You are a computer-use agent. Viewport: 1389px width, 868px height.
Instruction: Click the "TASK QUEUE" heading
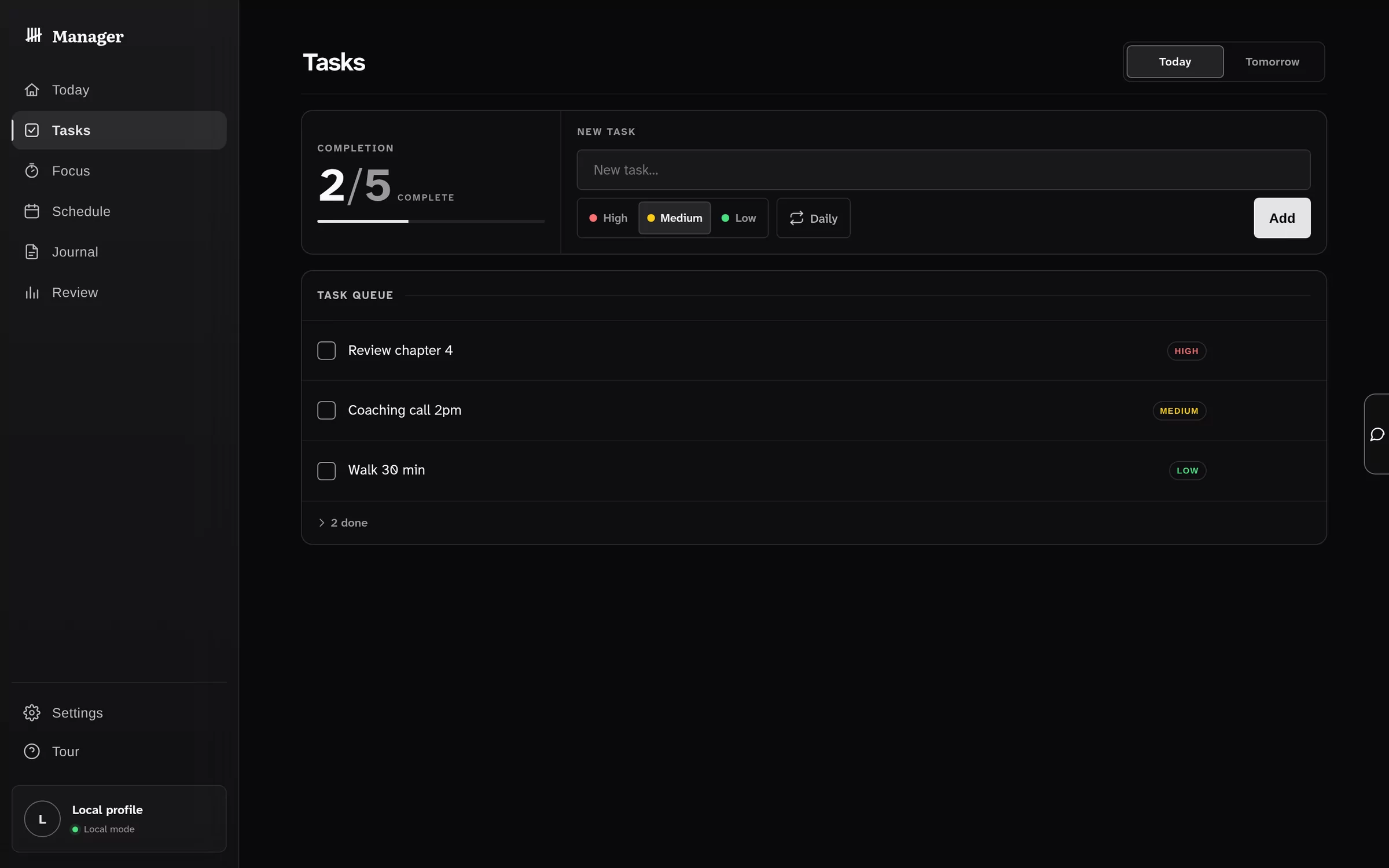(355, 296)
